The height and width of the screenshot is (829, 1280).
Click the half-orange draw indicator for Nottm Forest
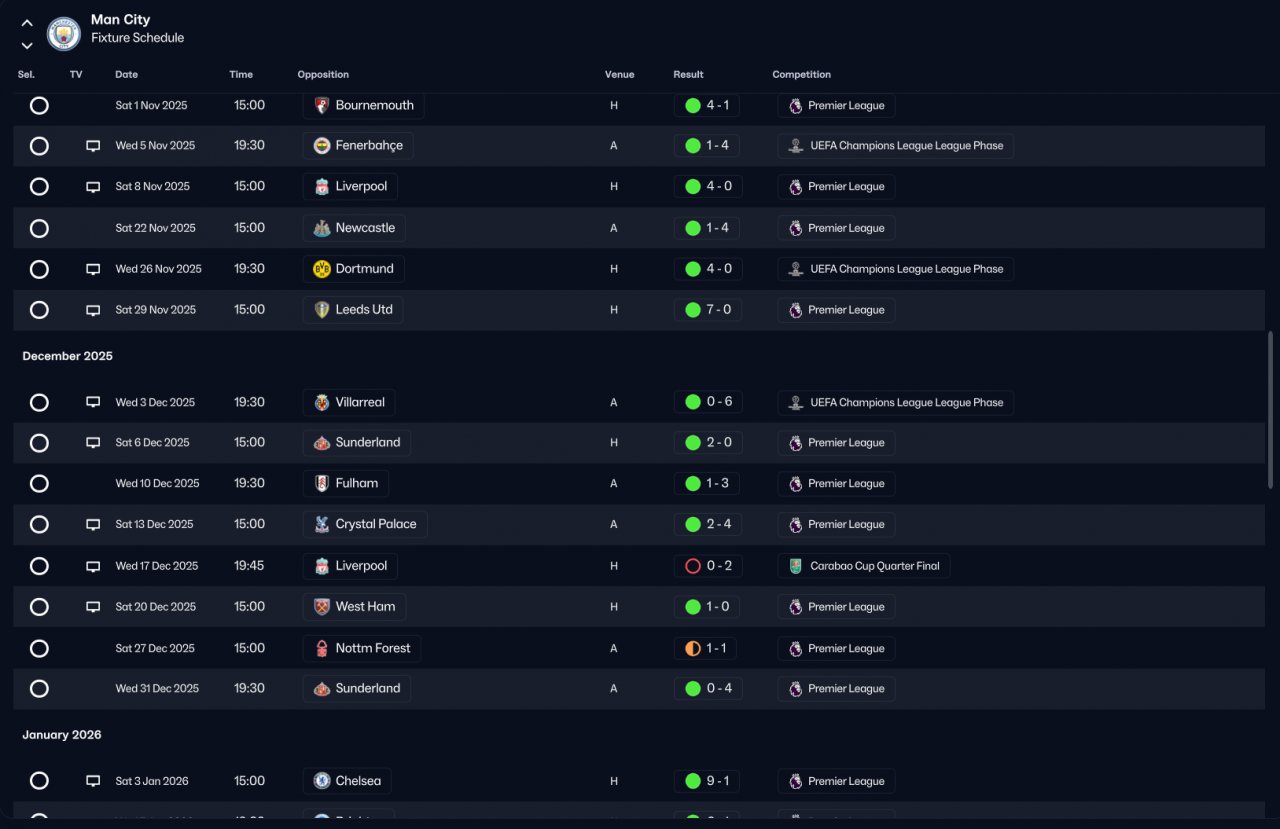click(692, 648)
